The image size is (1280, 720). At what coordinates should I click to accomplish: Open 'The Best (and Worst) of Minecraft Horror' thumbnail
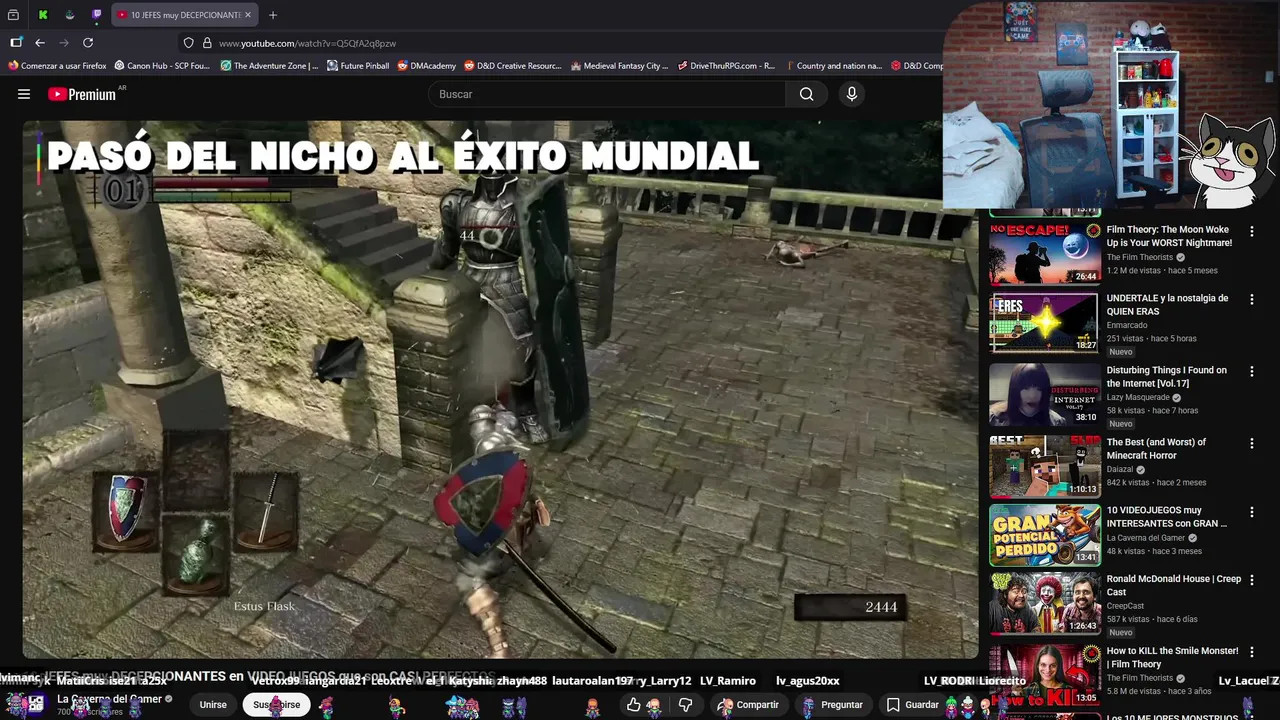(x=1044, y=466)
